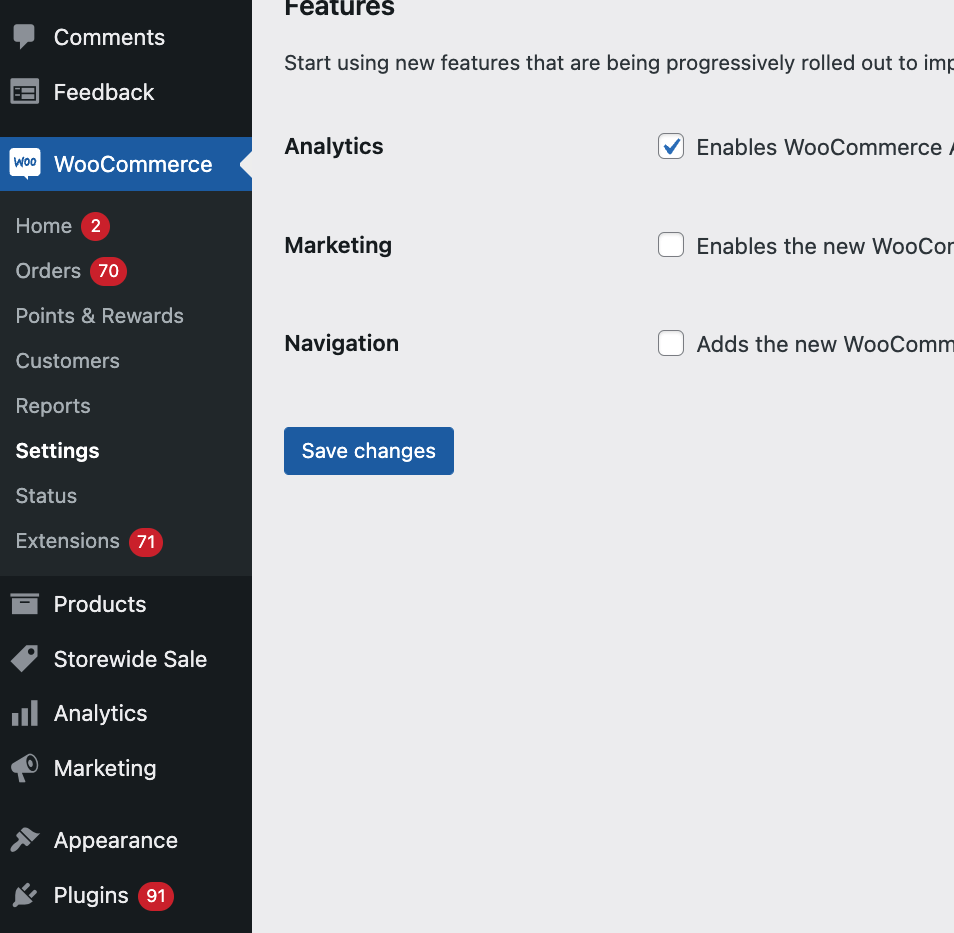954x933 pixels.
Task: Click the Home submenu item
Action: click(44, 226)
